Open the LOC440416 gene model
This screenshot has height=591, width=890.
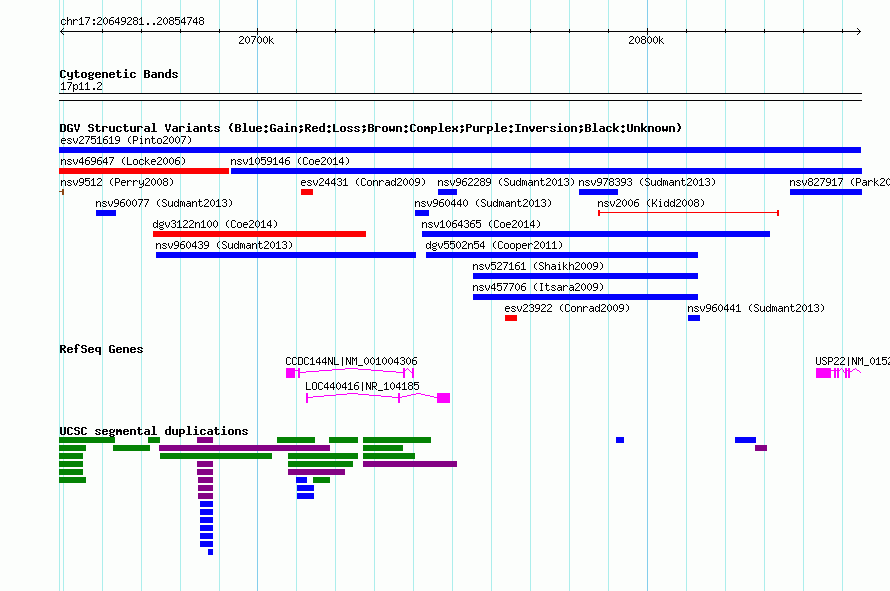(x=378, y=397)
